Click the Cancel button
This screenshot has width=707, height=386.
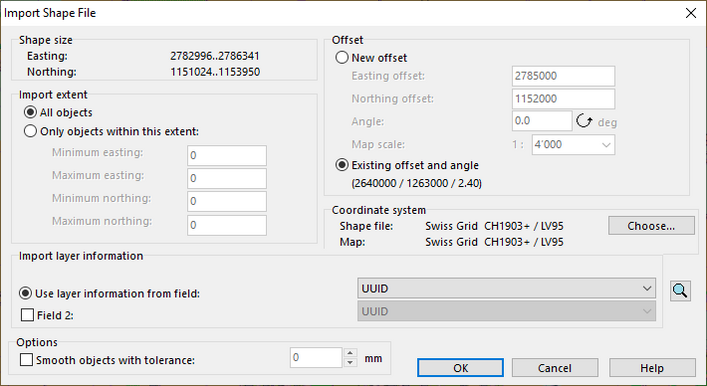click(x=555, y=368)
